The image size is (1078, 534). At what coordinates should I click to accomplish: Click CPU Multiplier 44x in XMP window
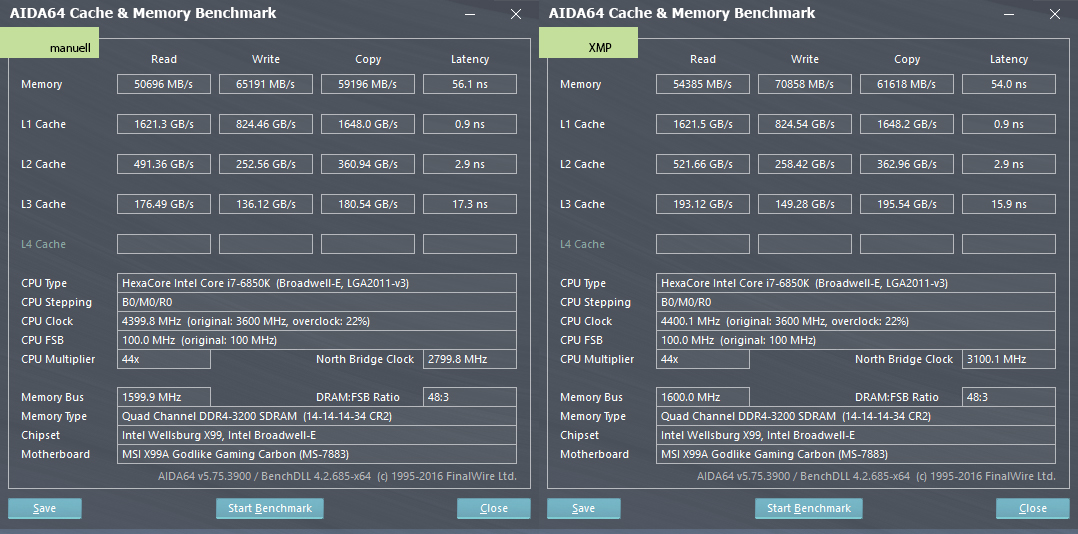[703, 359]
